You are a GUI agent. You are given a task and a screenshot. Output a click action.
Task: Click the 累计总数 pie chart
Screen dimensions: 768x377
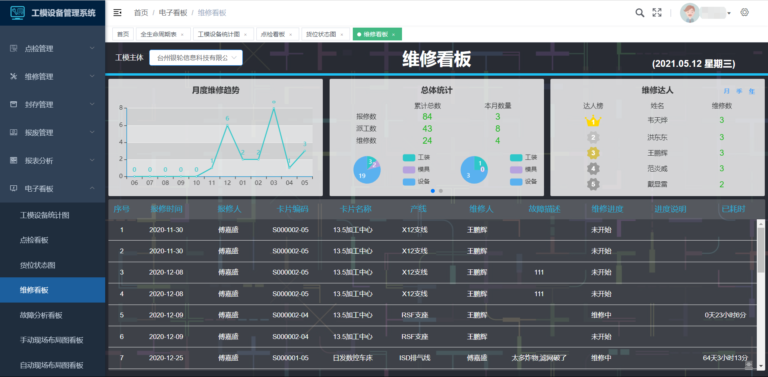(x=367, y=169)
